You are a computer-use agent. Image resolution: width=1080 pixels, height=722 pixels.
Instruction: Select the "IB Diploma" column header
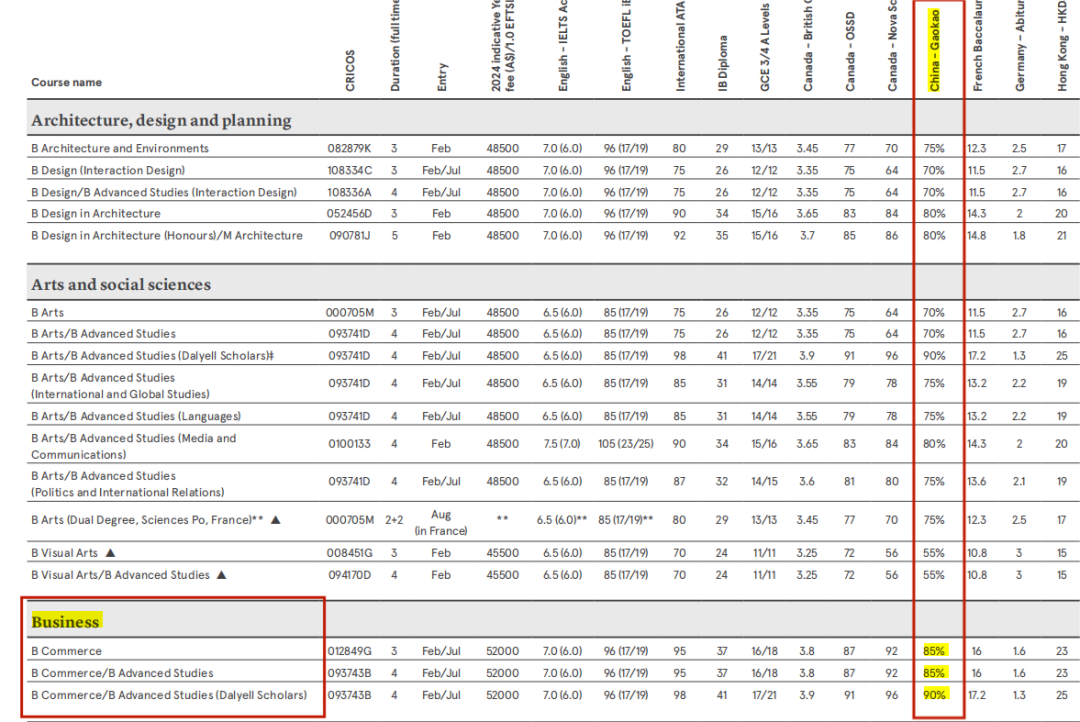point(723,63)
